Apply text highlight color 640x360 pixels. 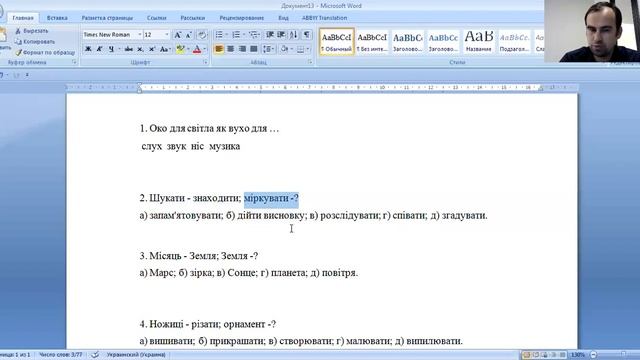pyautogui.click(x=180, y=49)
